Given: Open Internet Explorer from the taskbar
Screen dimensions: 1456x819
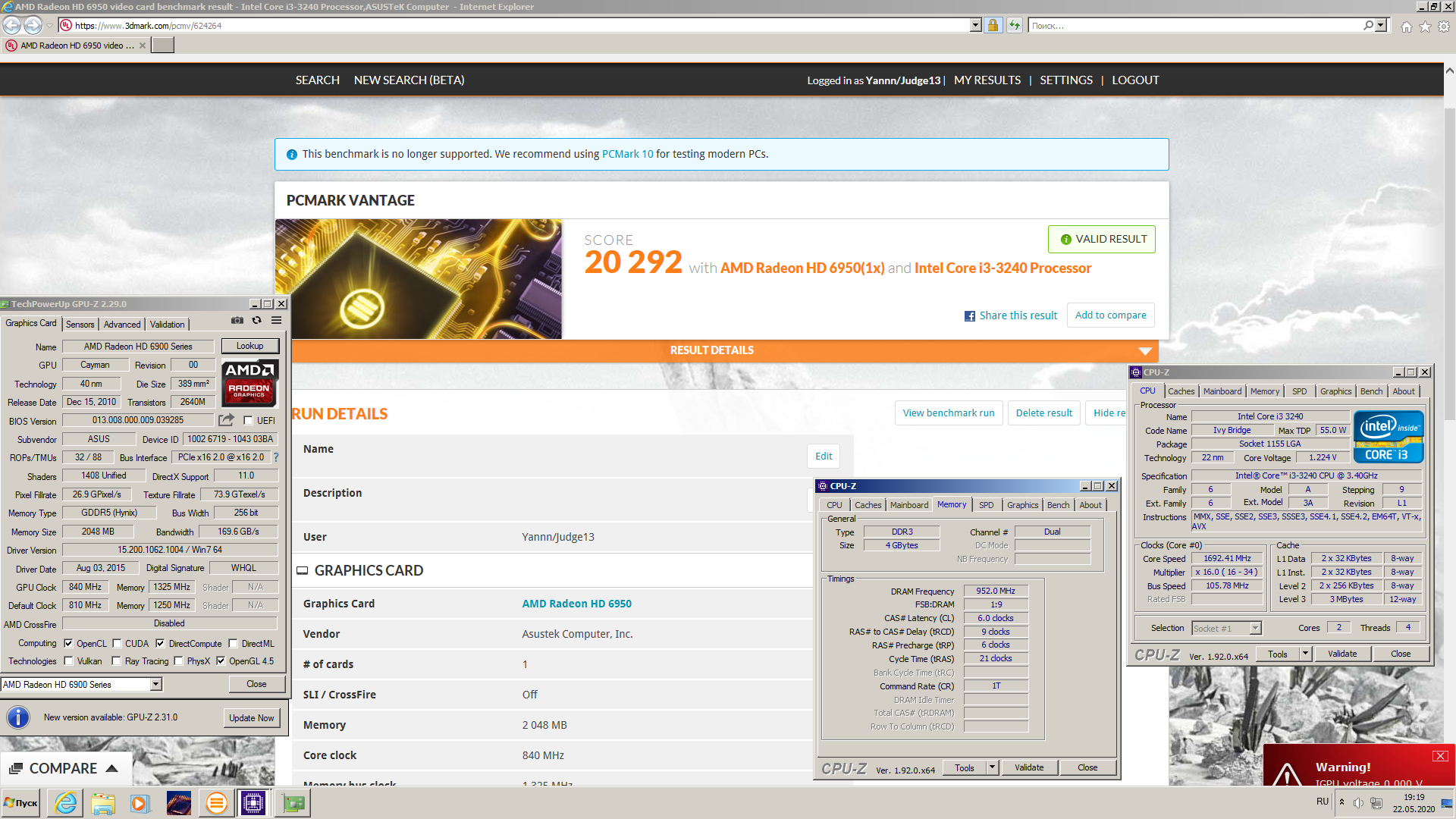Looking at the screenshot, I should click(x=66, y=803).
